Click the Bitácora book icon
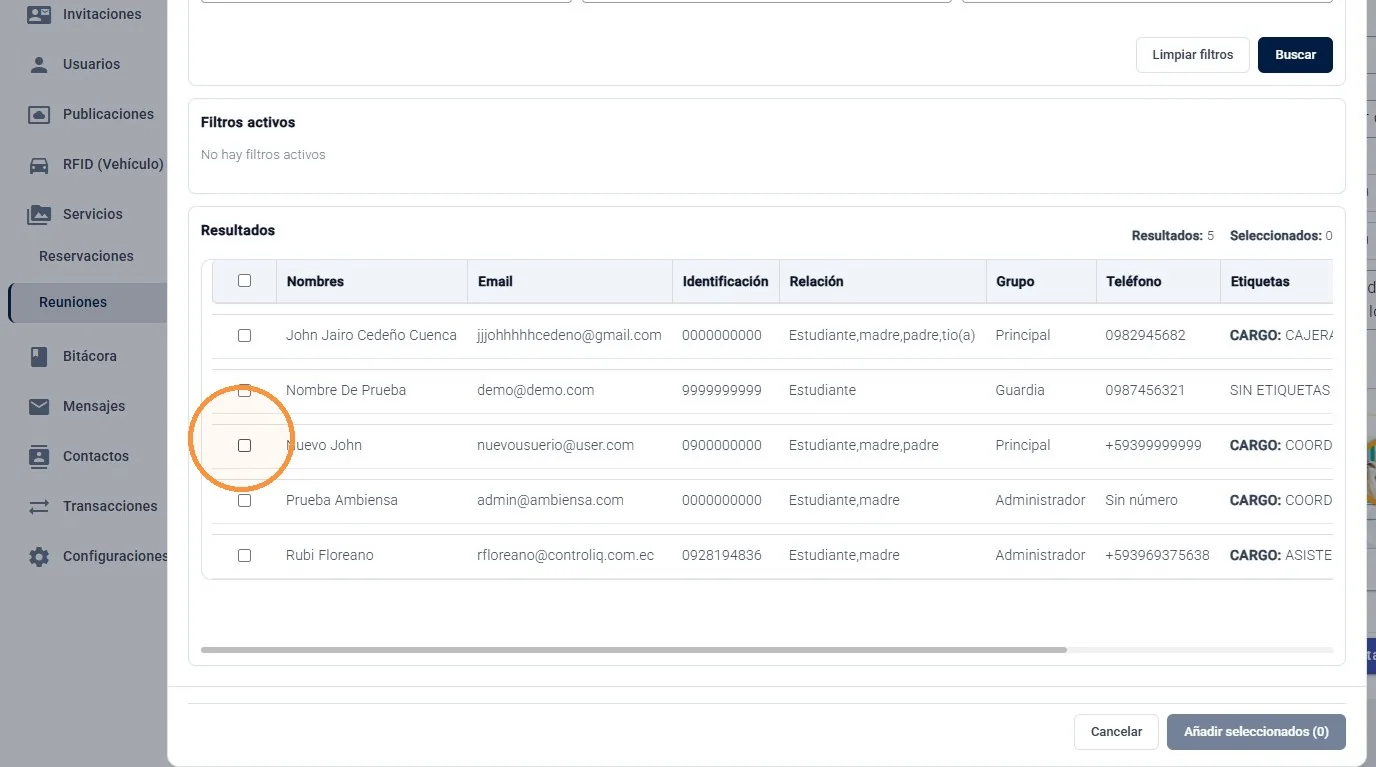This screenshot has height=767, width=1376. (x=39, y=357)
